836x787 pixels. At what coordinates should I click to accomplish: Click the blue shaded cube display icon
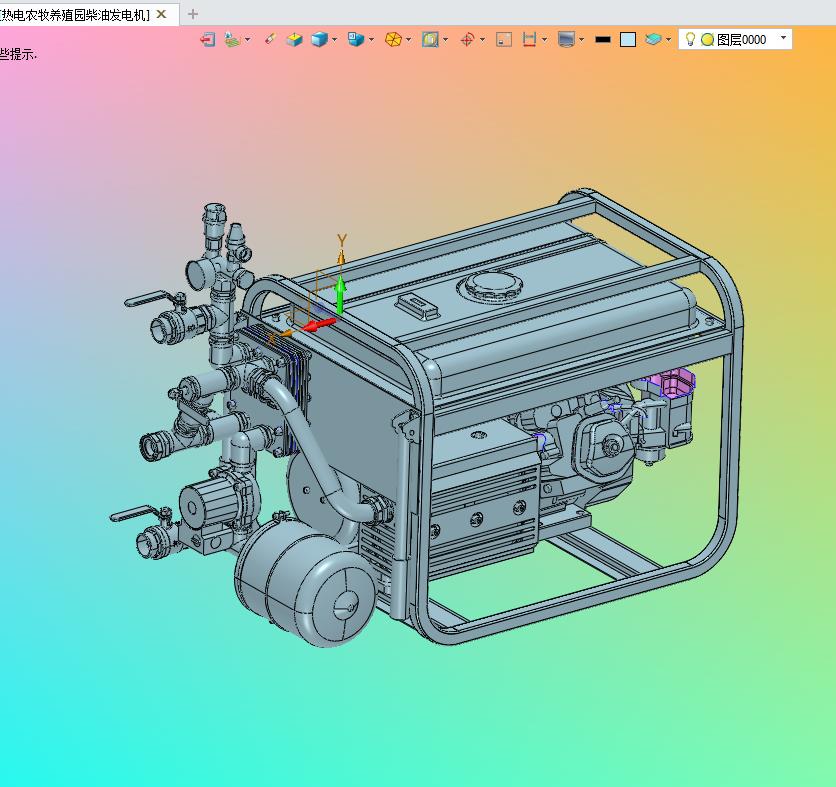click(x=319, y=39)
